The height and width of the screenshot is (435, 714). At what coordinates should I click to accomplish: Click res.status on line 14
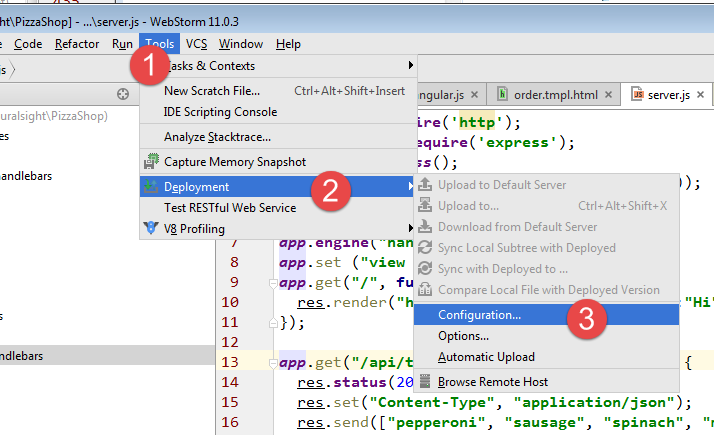click(x=342, y=383)
